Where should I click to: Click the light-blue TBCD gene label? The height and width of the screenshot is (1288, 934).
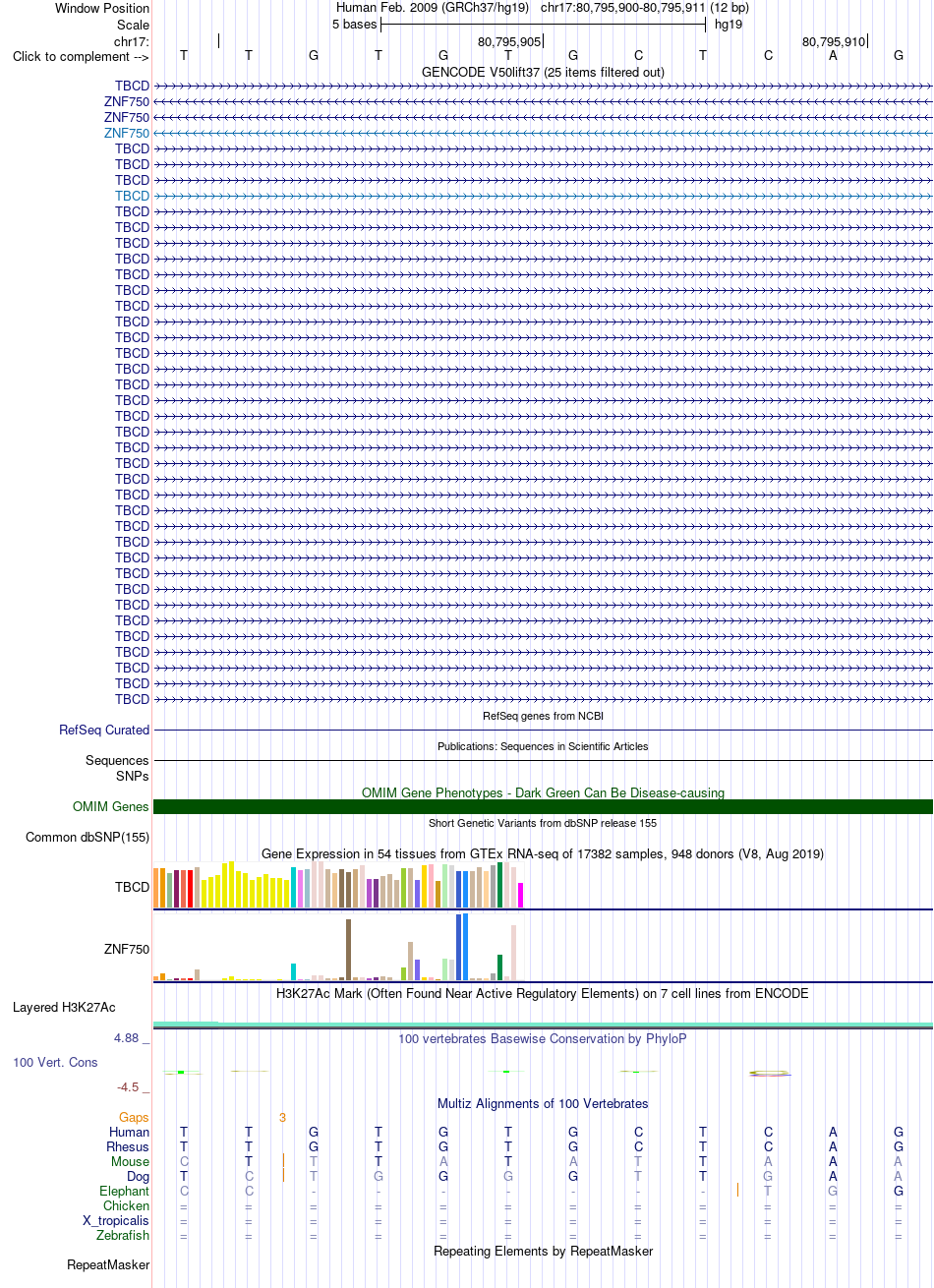132,196
